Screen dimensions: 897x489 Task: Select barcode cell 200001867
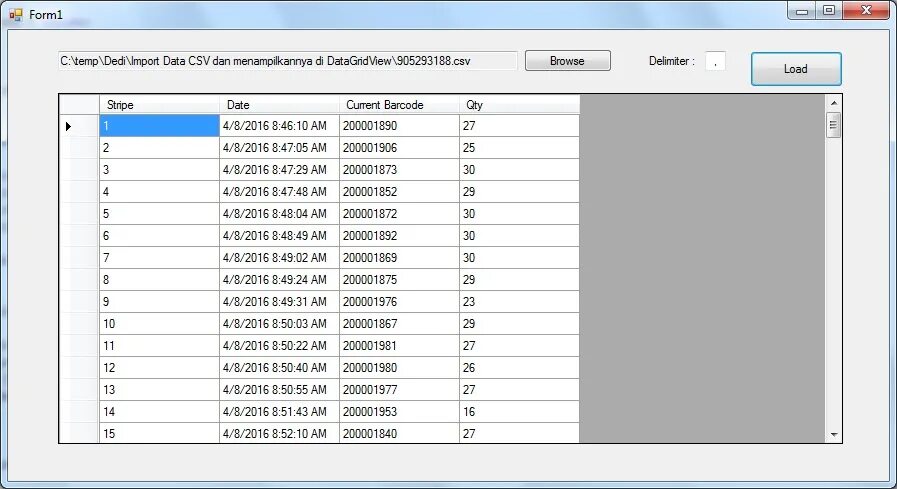pos(399,324)
